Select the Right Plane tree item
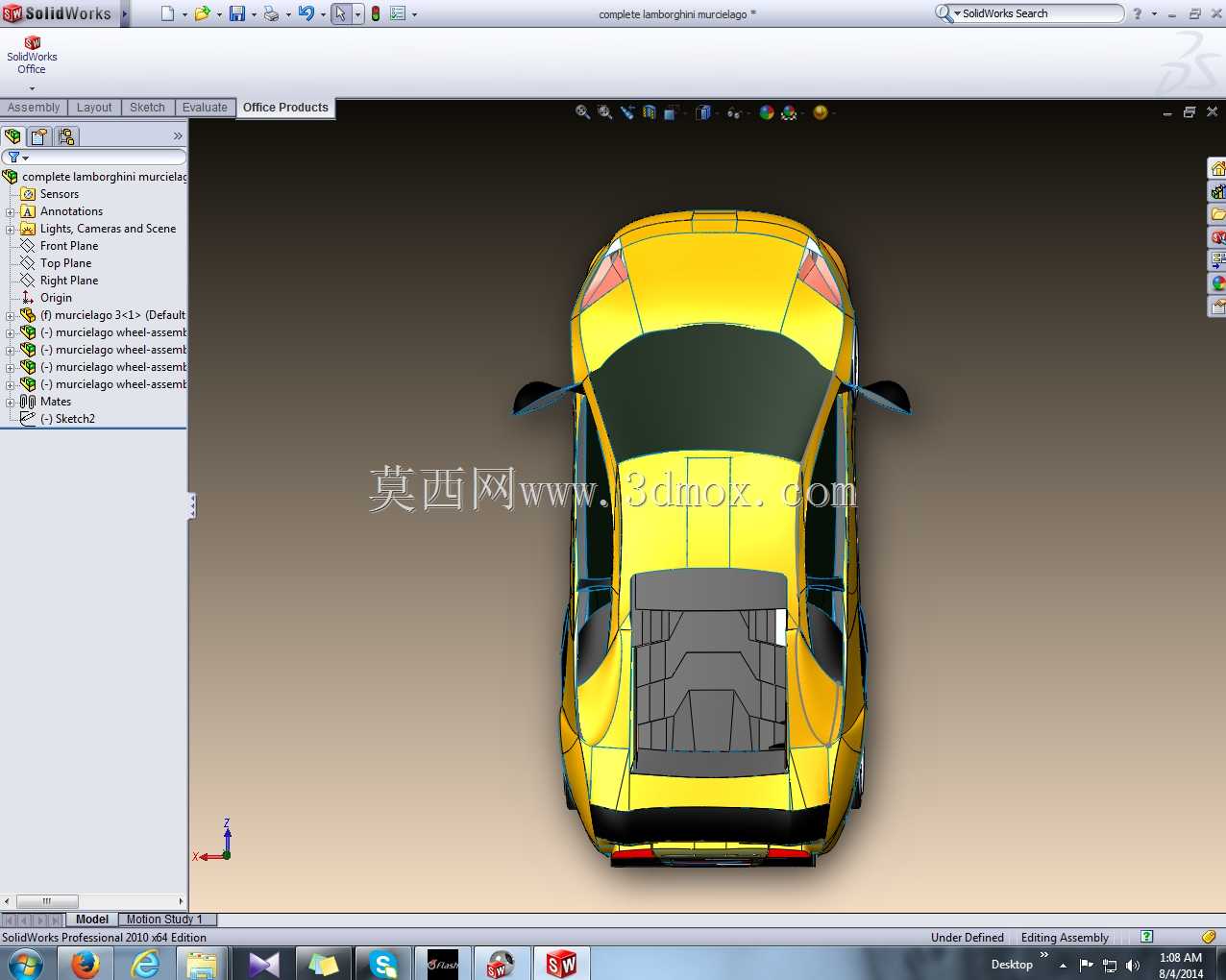This screenshot has height=980, width=1226. pyautogui.click(x=69, y=281)
